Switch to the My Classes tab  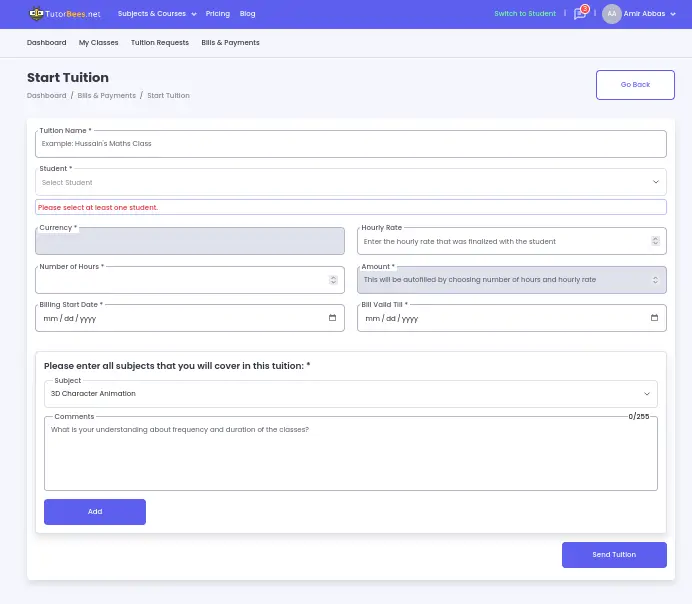click(98, 43)
